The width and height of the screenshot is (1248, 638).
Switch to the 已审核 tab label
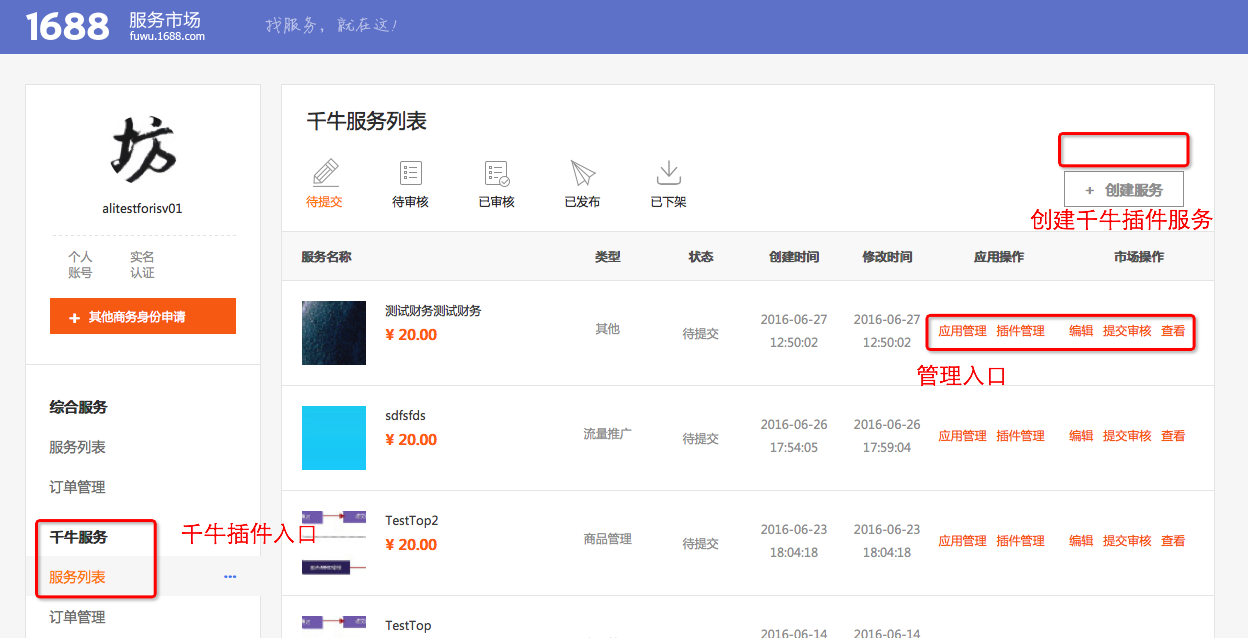coord(497,202)
